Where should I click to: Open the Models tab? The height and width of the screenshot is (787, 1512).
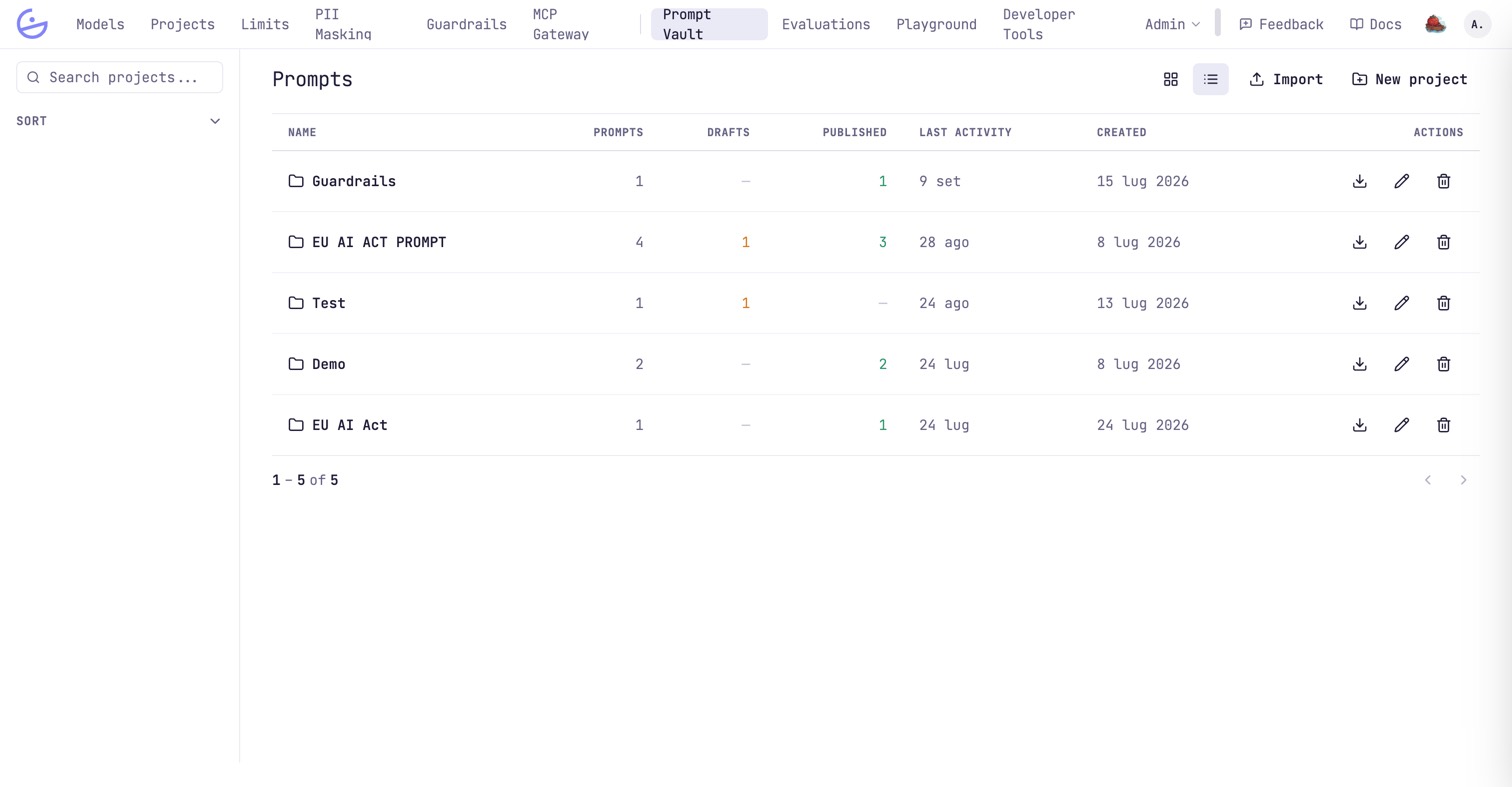[x=100, y=24]
